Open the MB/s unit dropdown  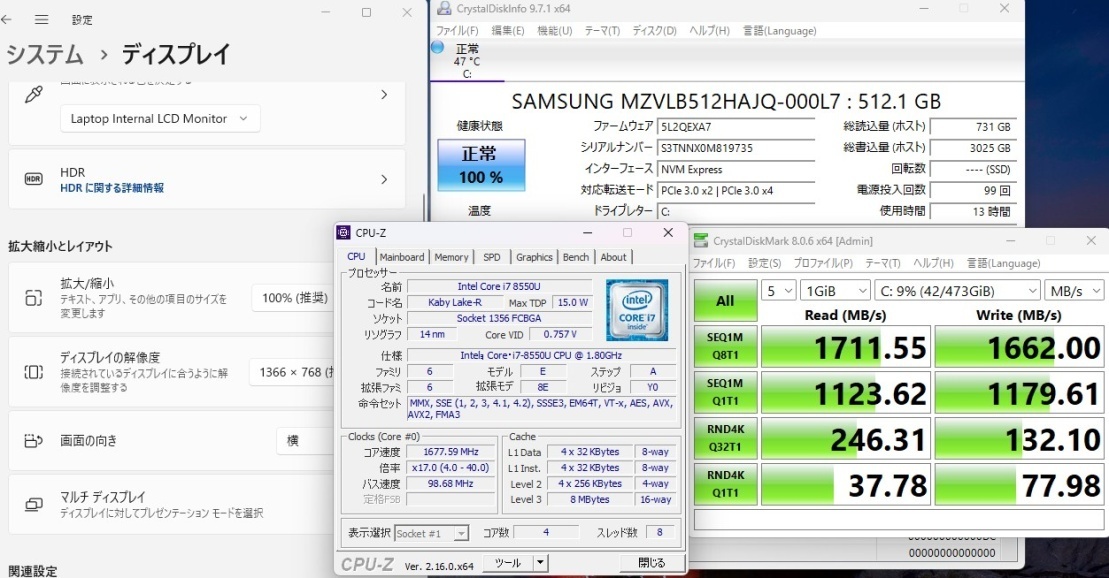click(x=1074, y=291)
